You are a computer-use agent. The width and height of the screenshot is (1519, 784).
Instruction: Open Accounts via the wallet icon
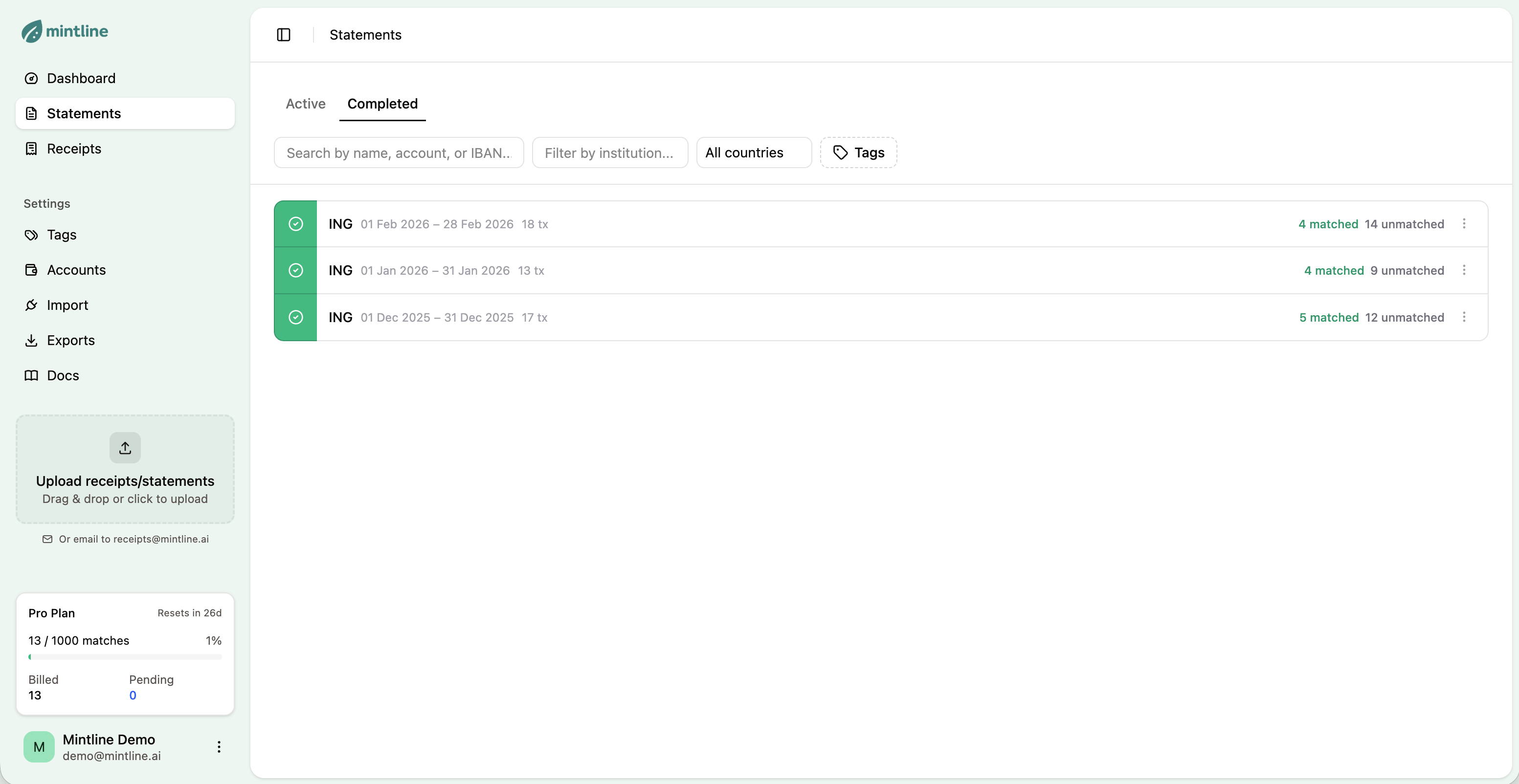[x=31, y=270]
